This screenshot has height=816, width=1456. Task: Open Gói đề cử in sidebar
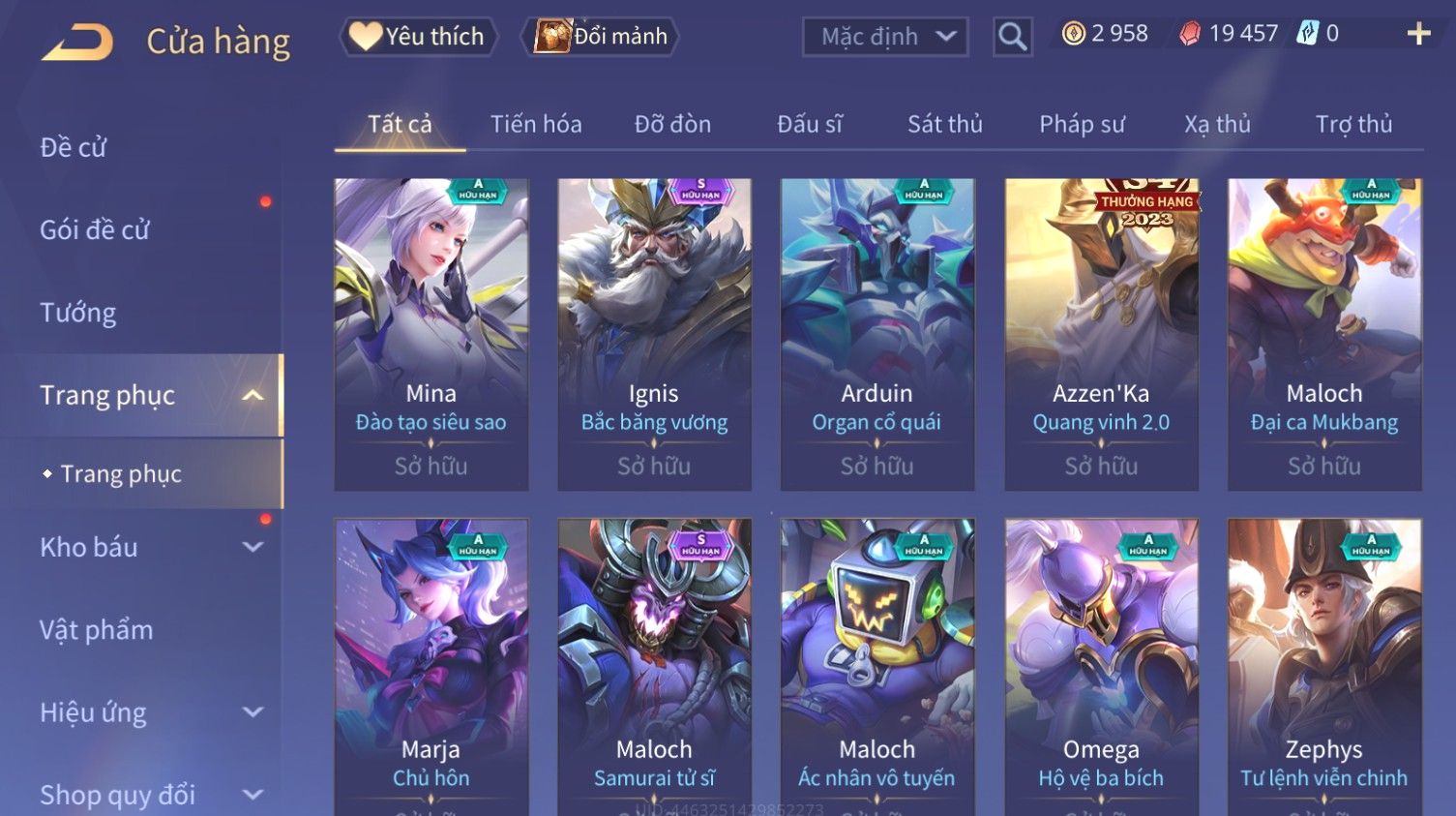pos(95,229)
